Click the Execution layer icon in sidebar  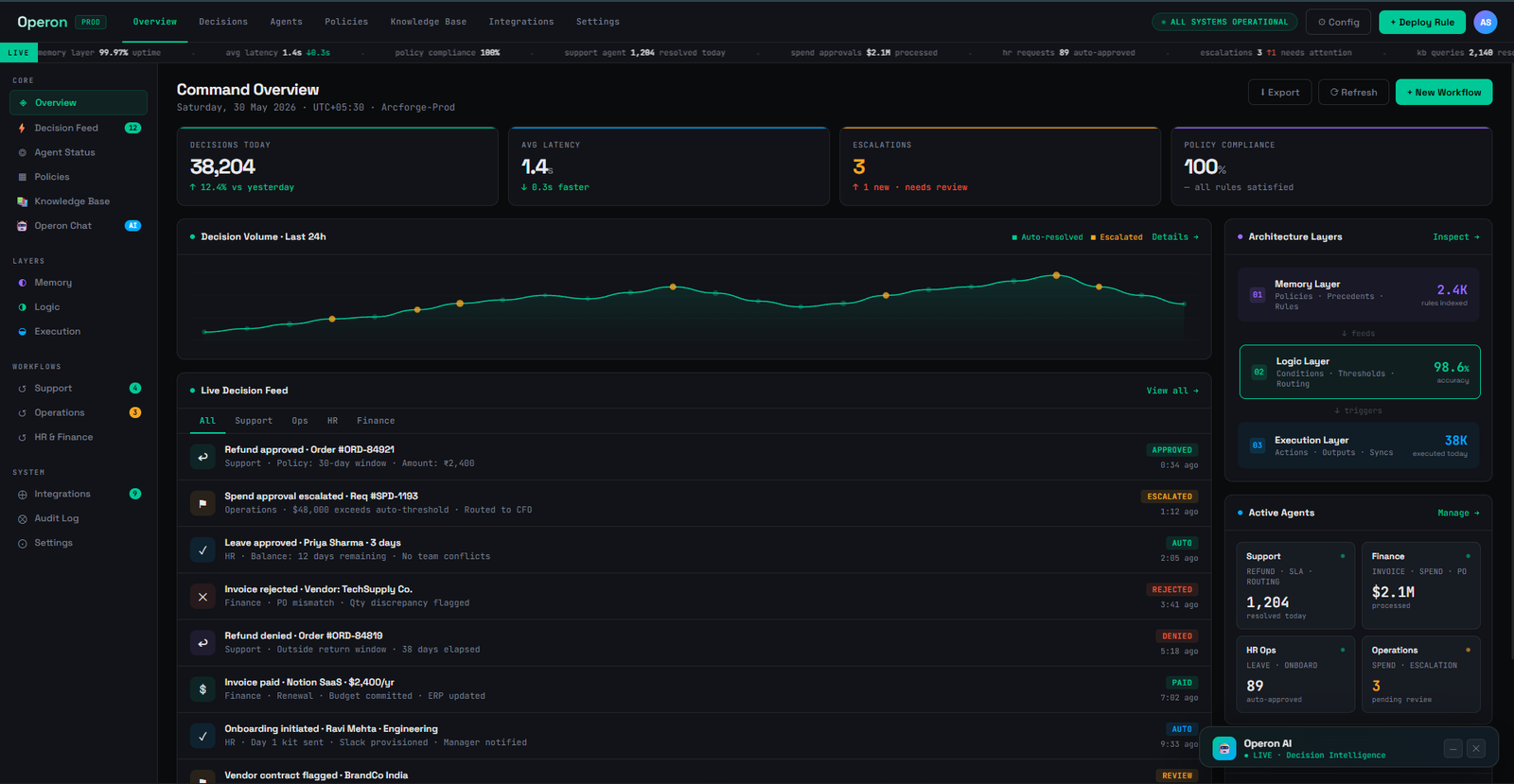[23, 332]
